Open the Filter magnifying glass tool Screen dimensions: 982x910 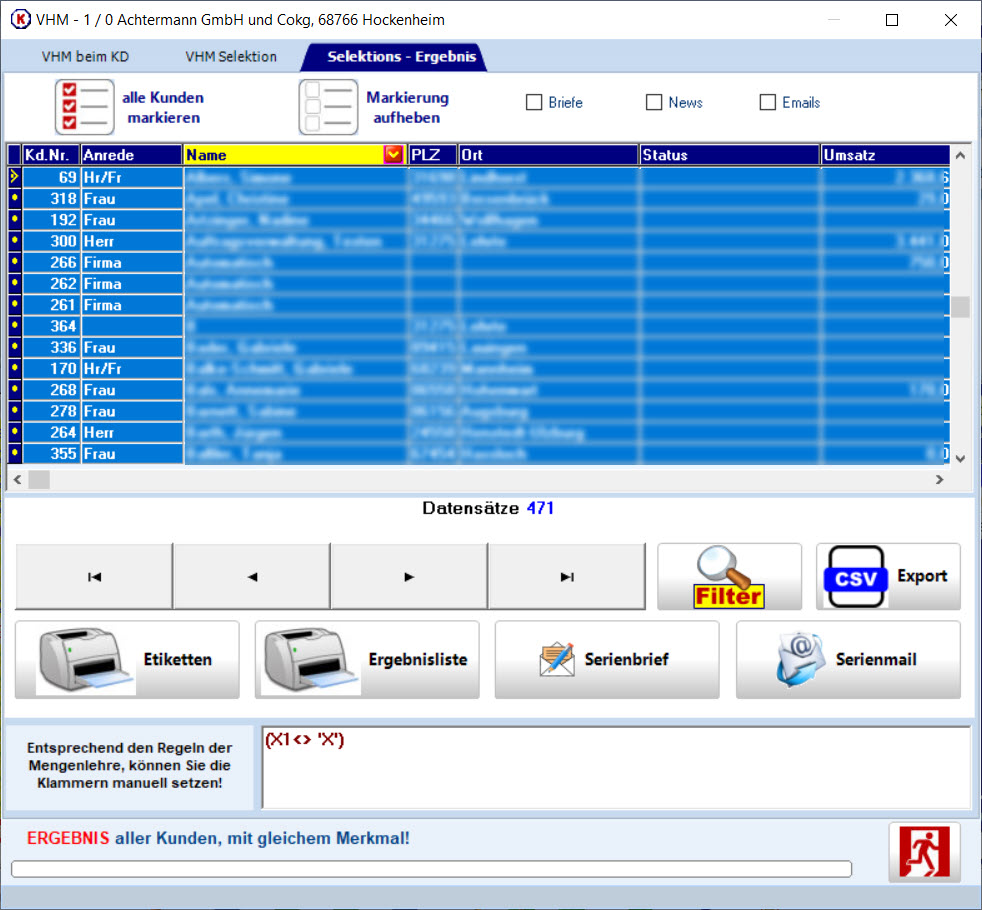point(729,577)
